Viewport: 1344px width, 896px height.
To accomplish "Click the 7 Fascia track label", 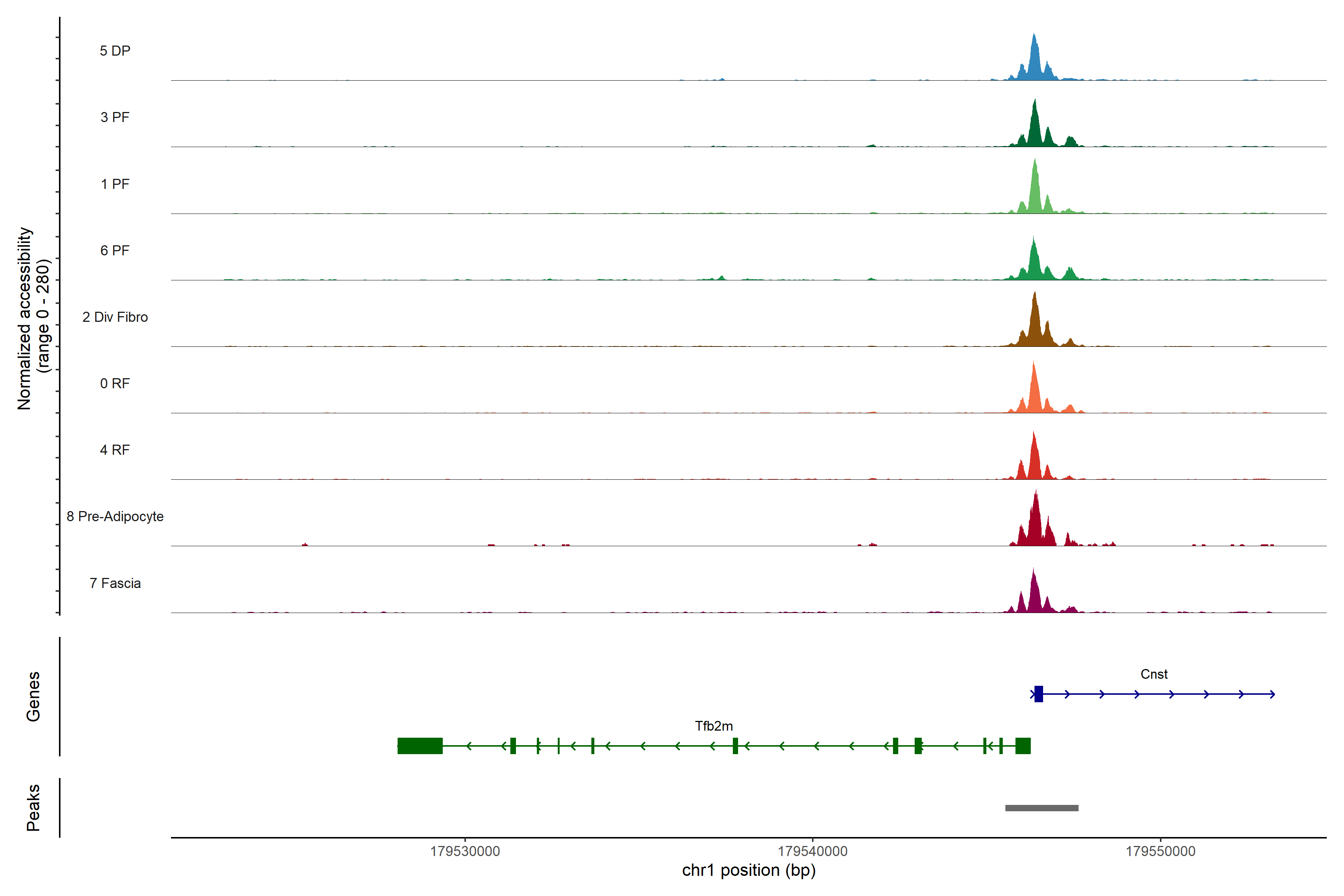I will coord(115,583).
